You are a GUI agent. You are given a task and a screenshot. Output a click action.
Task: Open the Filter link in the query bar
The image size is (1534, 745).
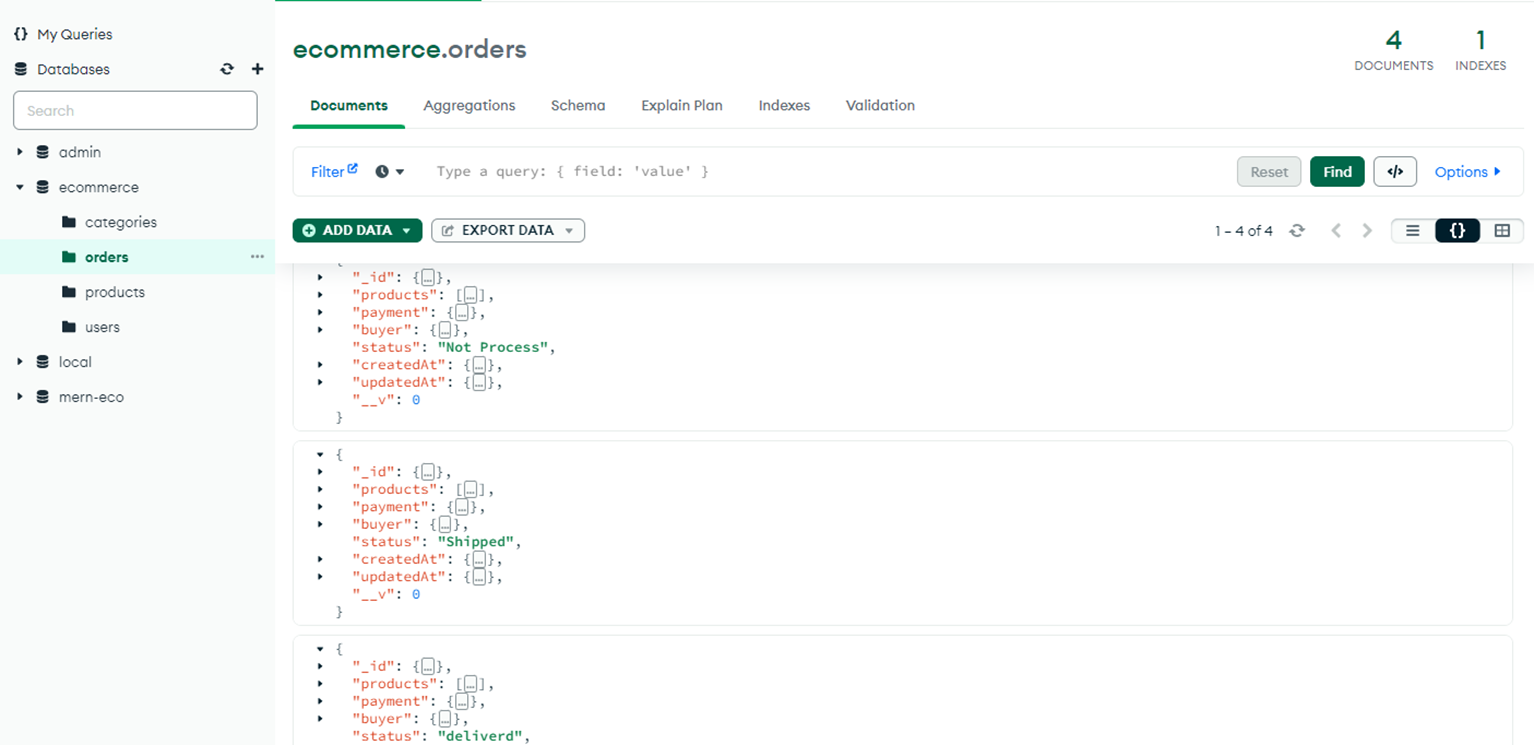(x=328, y=171)
